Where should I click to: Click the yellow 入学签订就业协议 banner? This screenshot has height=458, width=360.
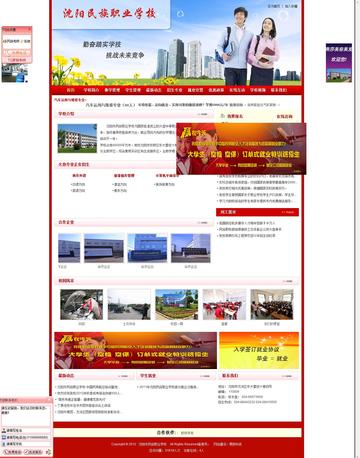259,350
